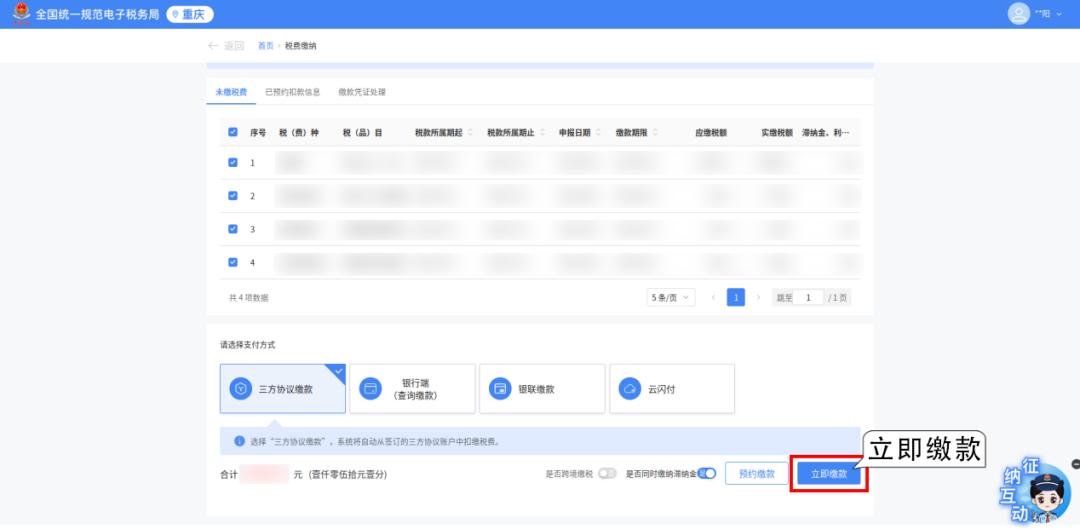Toggle the 是否同时缴纳滞纳金 switch
Screen dimensions: 1080x529
tap(707, 474)
